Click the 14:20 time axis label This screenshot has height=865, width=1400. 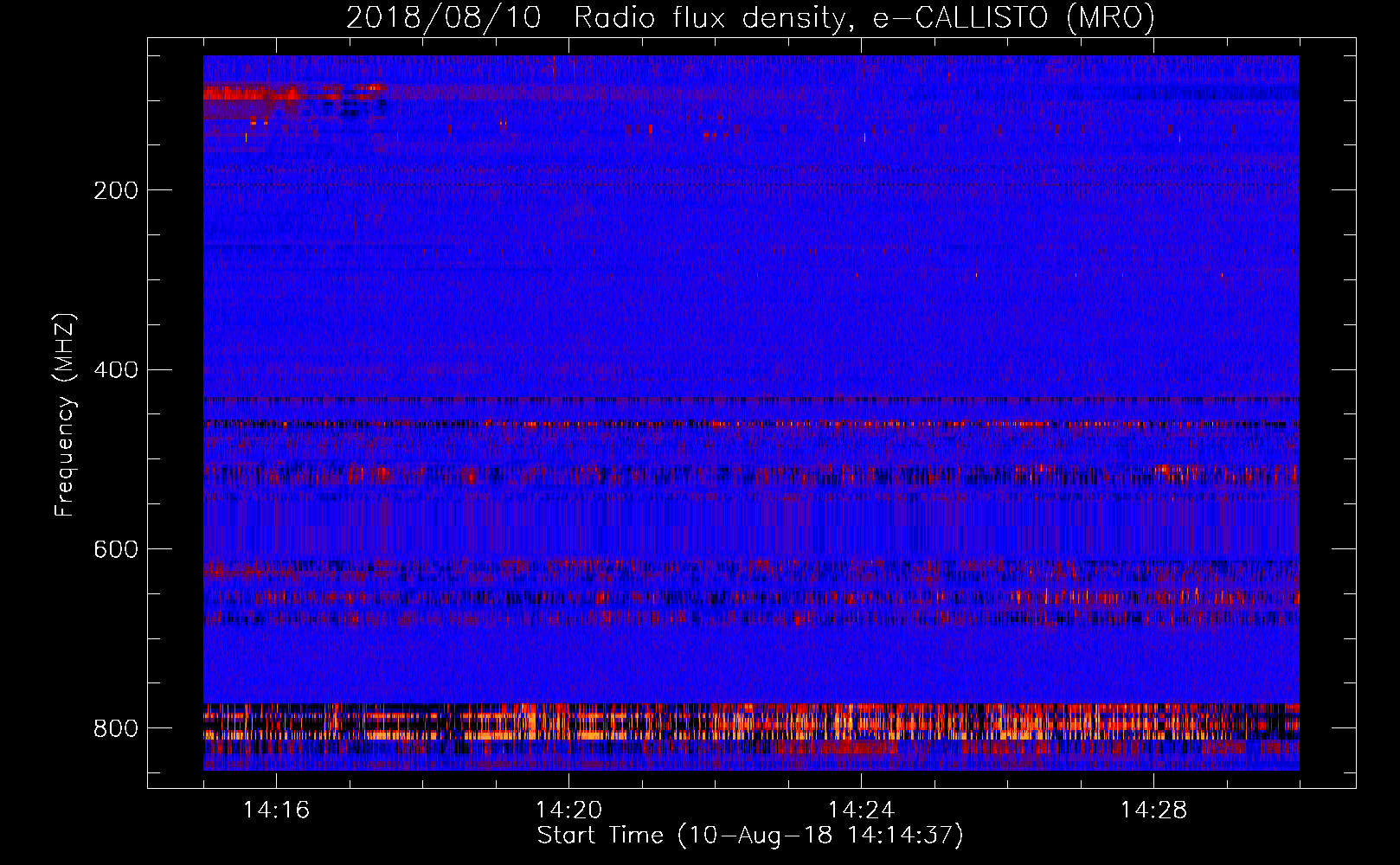click(x=568, y=811)
